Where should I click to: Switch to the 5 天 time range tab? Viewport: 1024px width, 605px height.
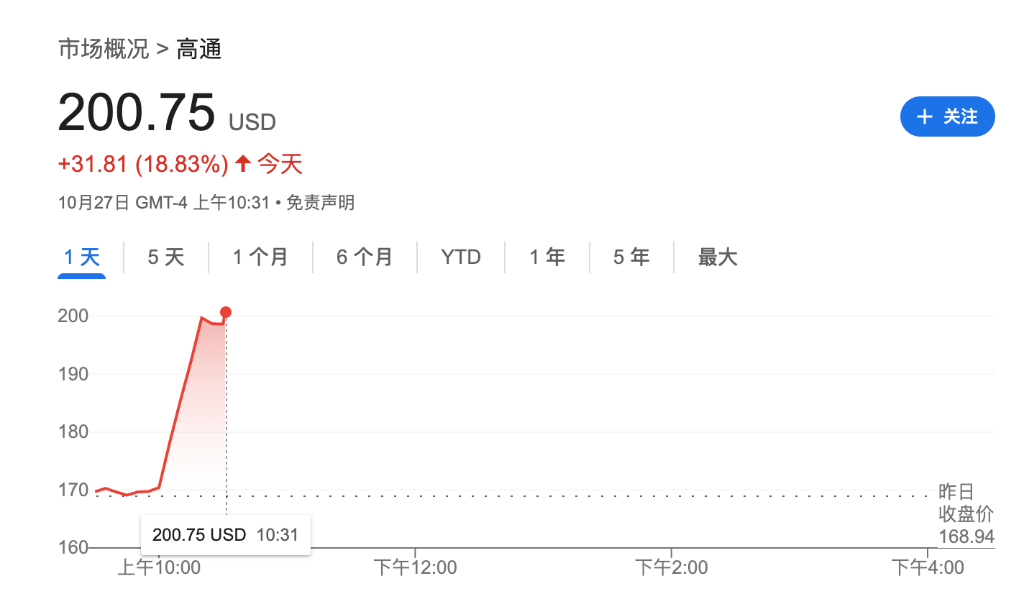(x=164, y=257)
